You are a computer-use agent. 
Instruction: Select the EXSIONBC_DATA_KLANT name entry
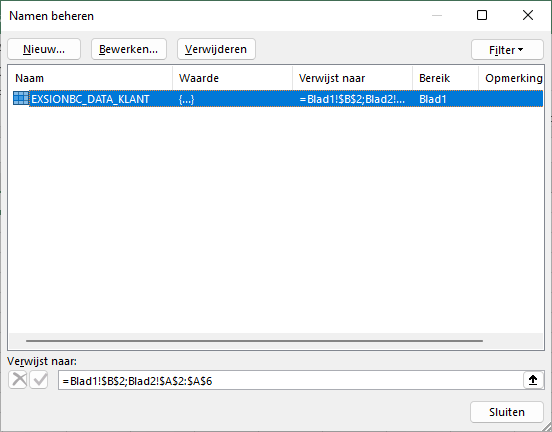90,99
